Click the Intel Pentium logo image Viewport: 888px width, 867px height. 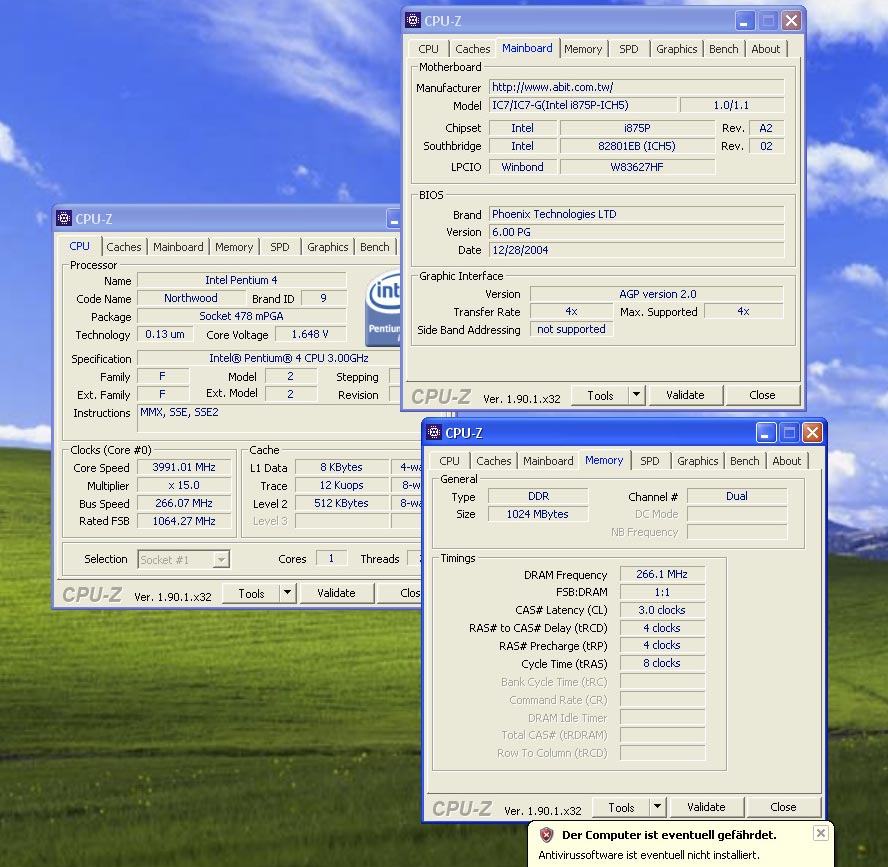pos(383,309)
